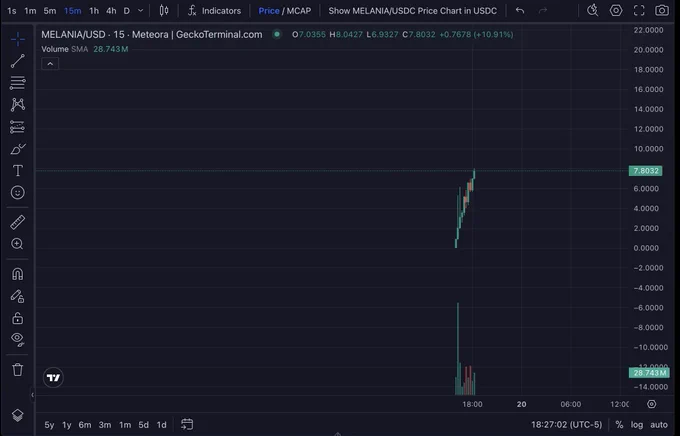Image resolution: width=680 pixels, height=436 pixels.
Task: Click the TradingView logo badge
Action: click(53, 377)
